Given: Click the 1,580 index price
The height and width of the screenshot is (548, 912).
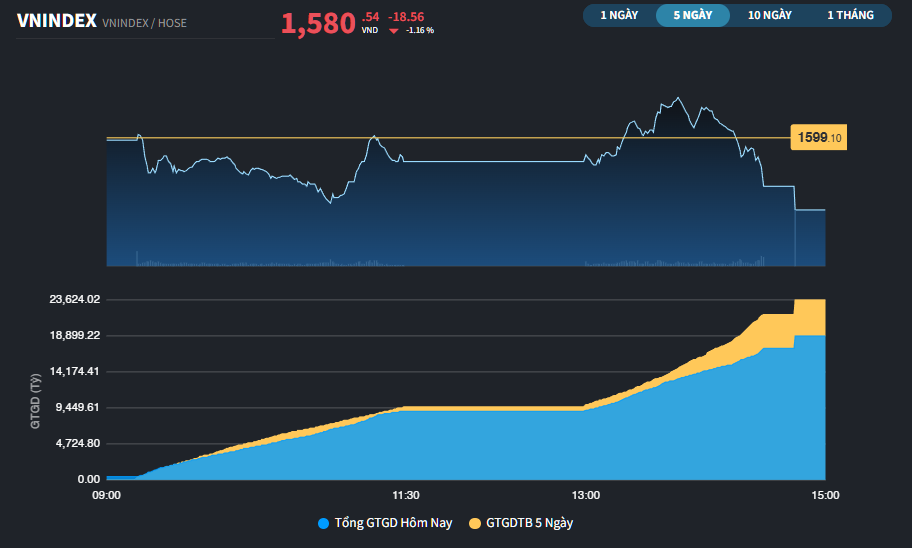Looking at the screenshot, I should pyautogui.click(x=318, y=23).
